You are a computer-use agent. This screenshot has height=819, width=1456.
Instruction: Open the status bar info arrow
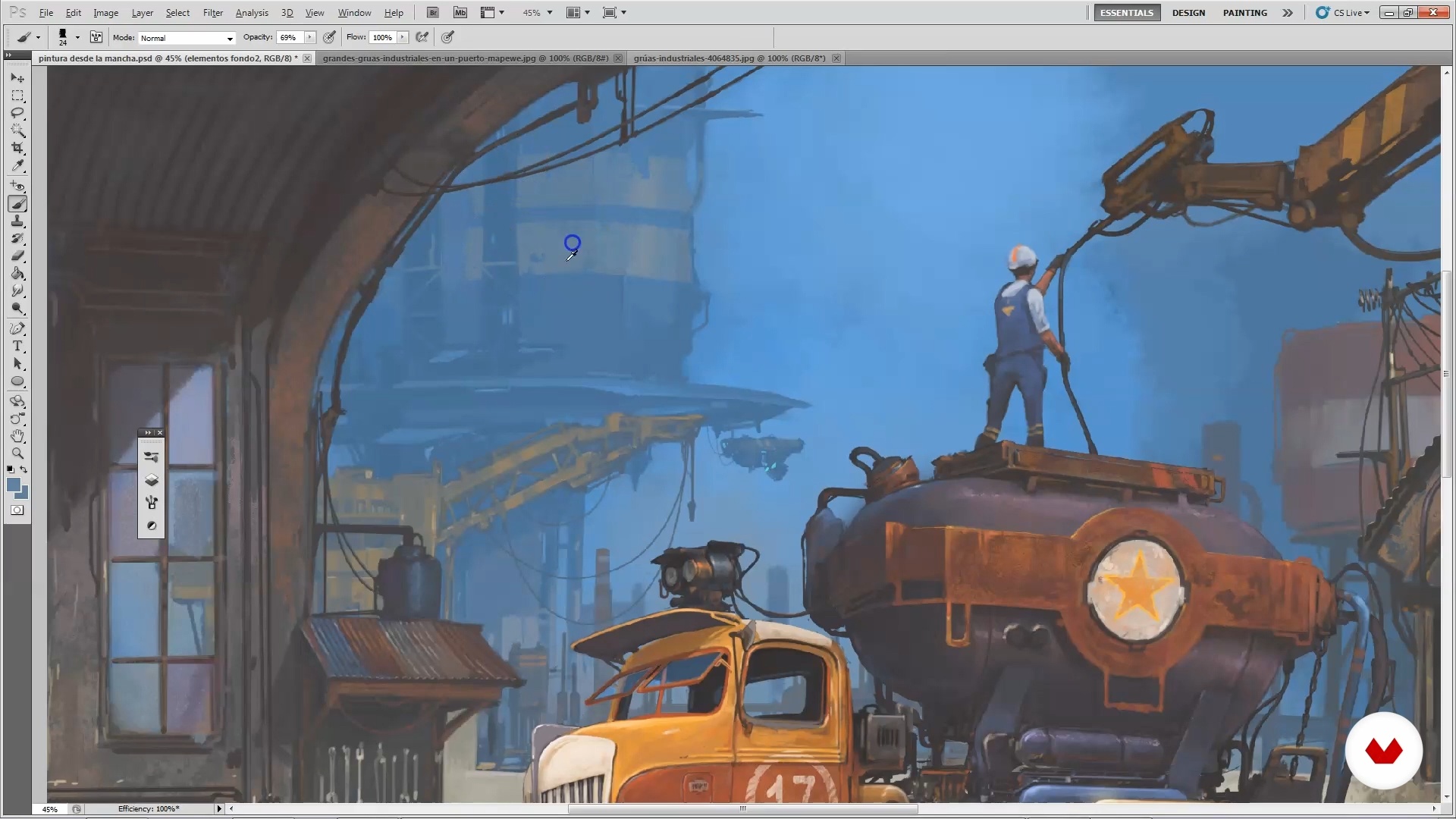click(x=219, y=809)
